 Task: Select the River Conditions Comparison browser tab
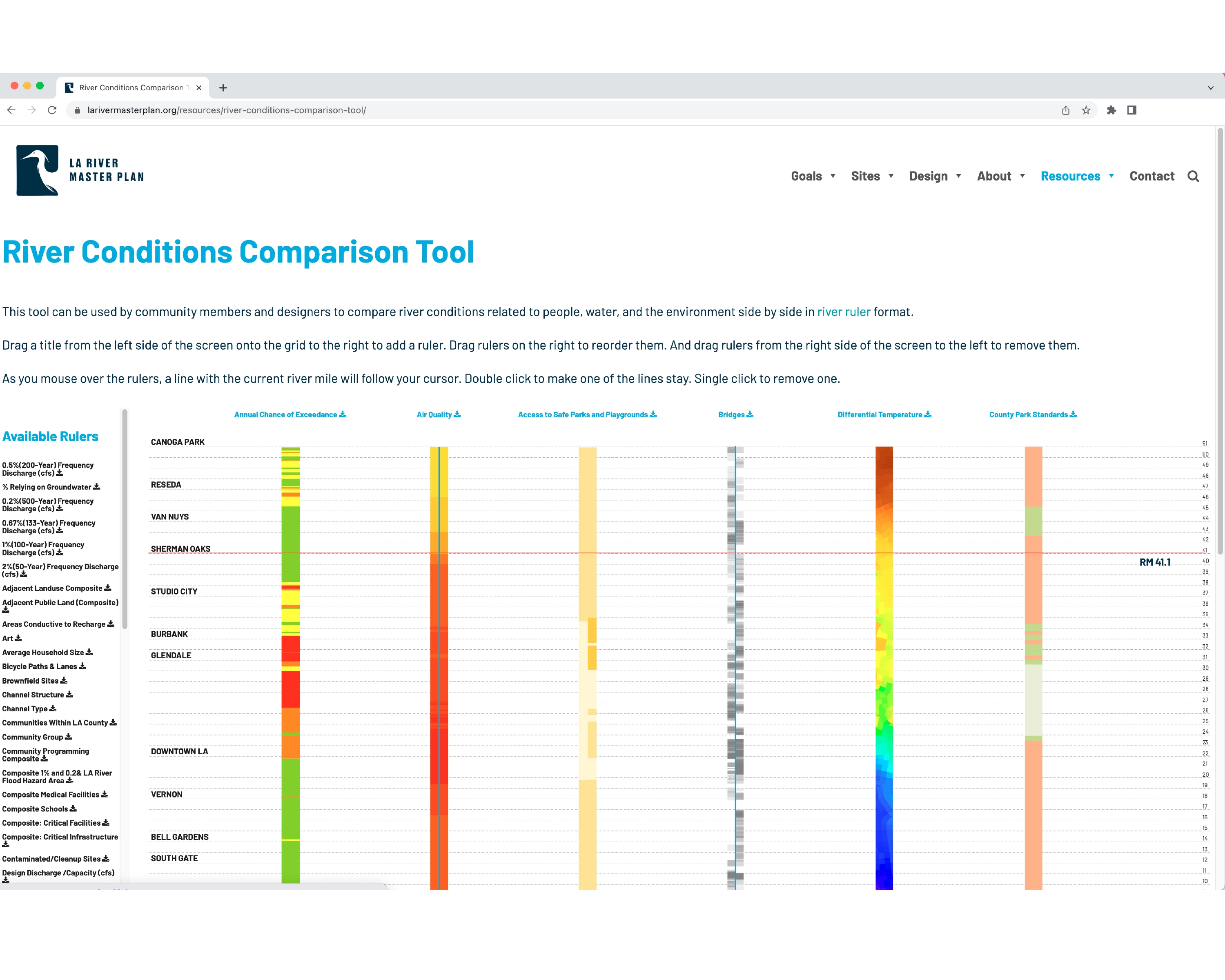point(132,87)
